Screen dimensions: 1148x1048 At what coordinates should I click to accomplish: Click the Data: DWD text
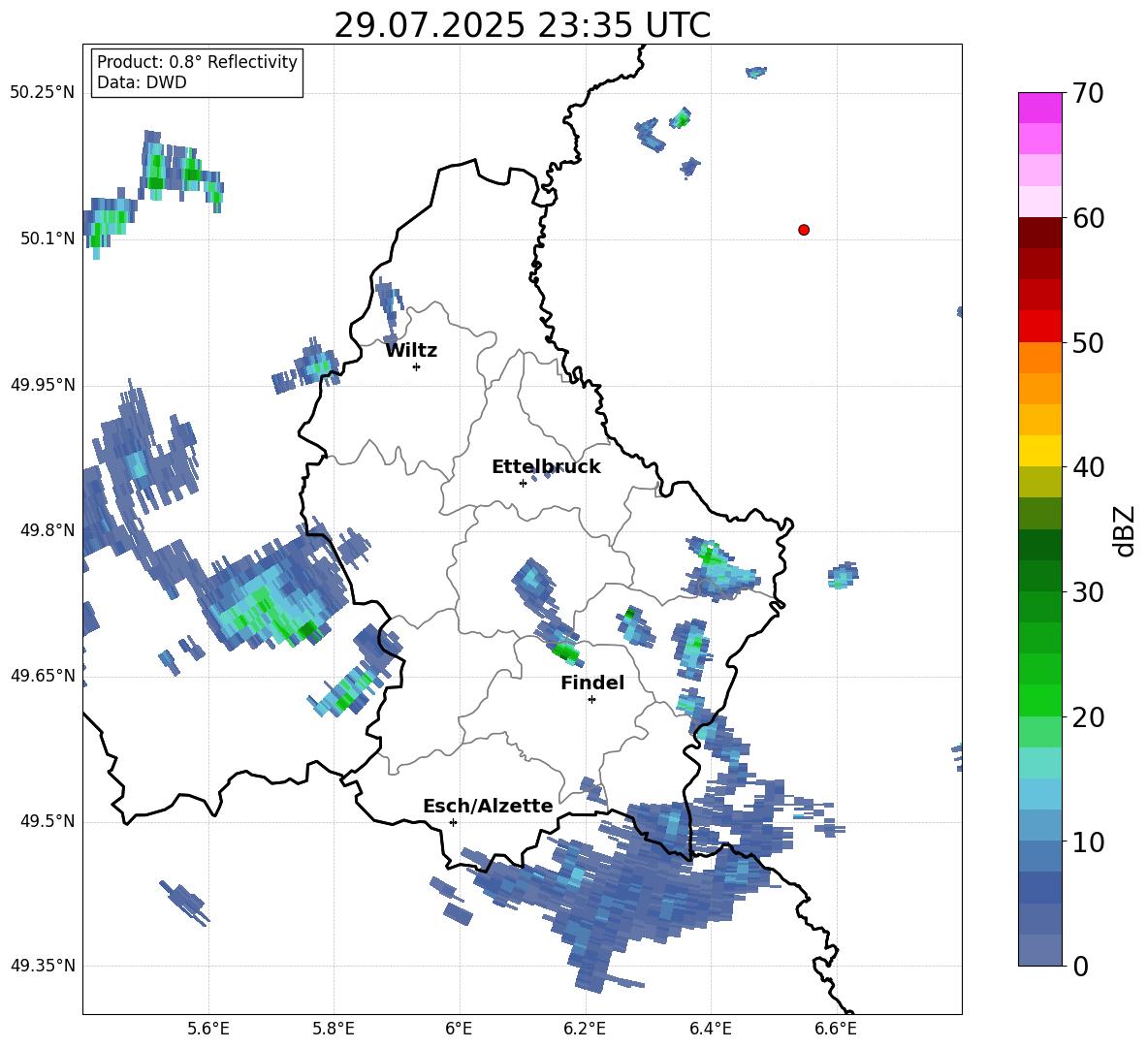[x=142, y=82]
